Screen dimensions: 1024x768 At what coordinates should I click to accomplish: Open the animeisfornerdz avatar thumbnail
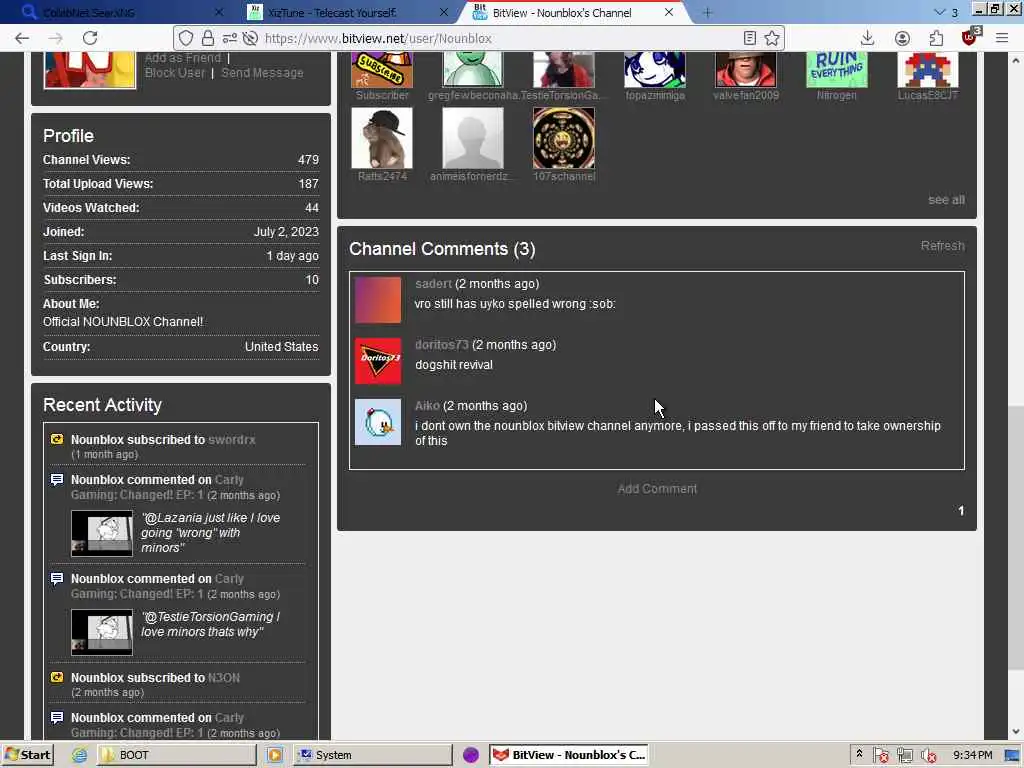(473, 138)
